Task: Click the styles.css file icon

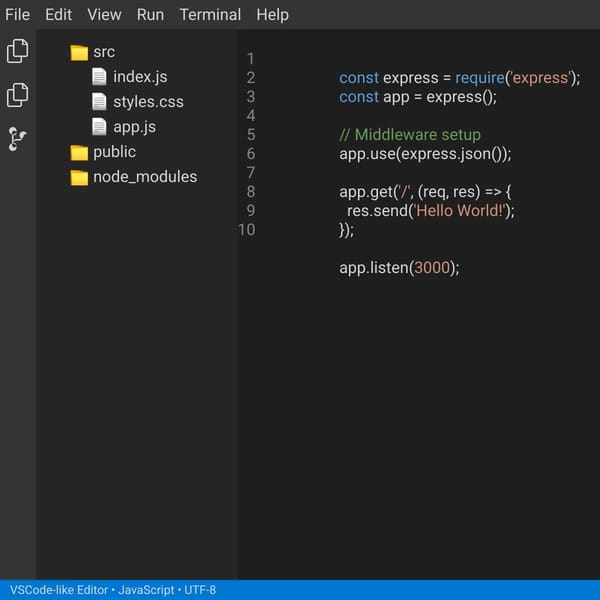Action: coord(99,102)
